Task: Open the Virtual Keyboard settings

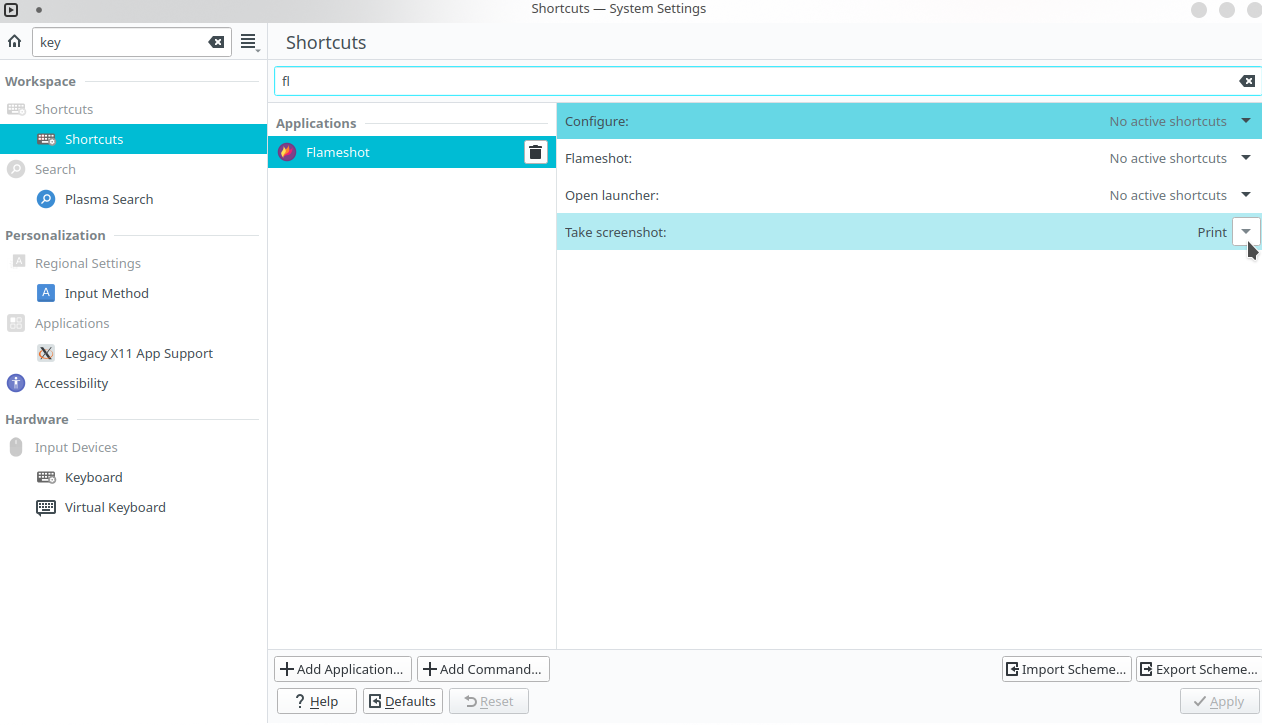Action: tap(115, 507)
